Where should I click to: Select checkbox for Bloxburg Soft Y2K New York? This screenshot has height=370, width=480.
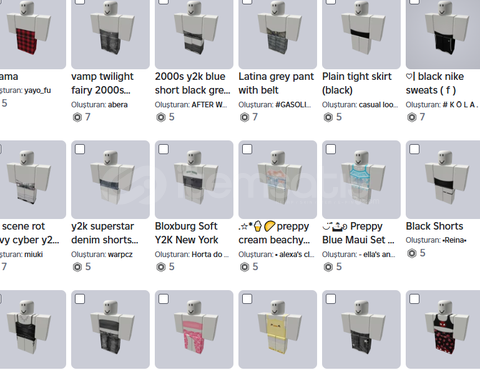(x=164, y=149)
